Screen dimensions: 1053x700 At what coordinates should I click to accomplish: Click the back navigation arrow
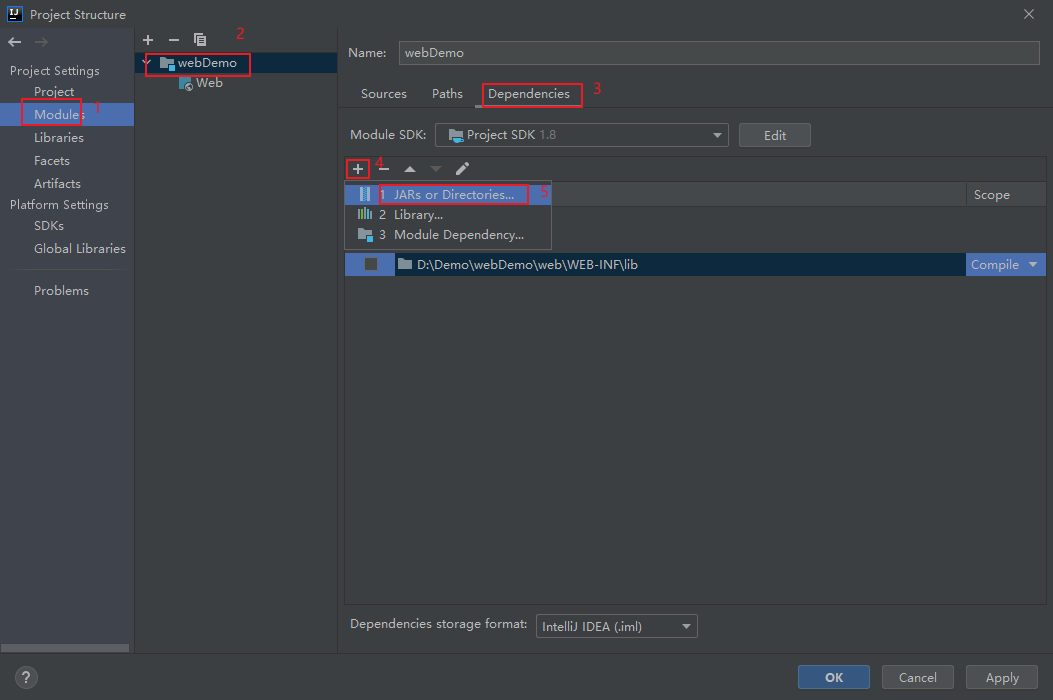click(x=14, y=42)
